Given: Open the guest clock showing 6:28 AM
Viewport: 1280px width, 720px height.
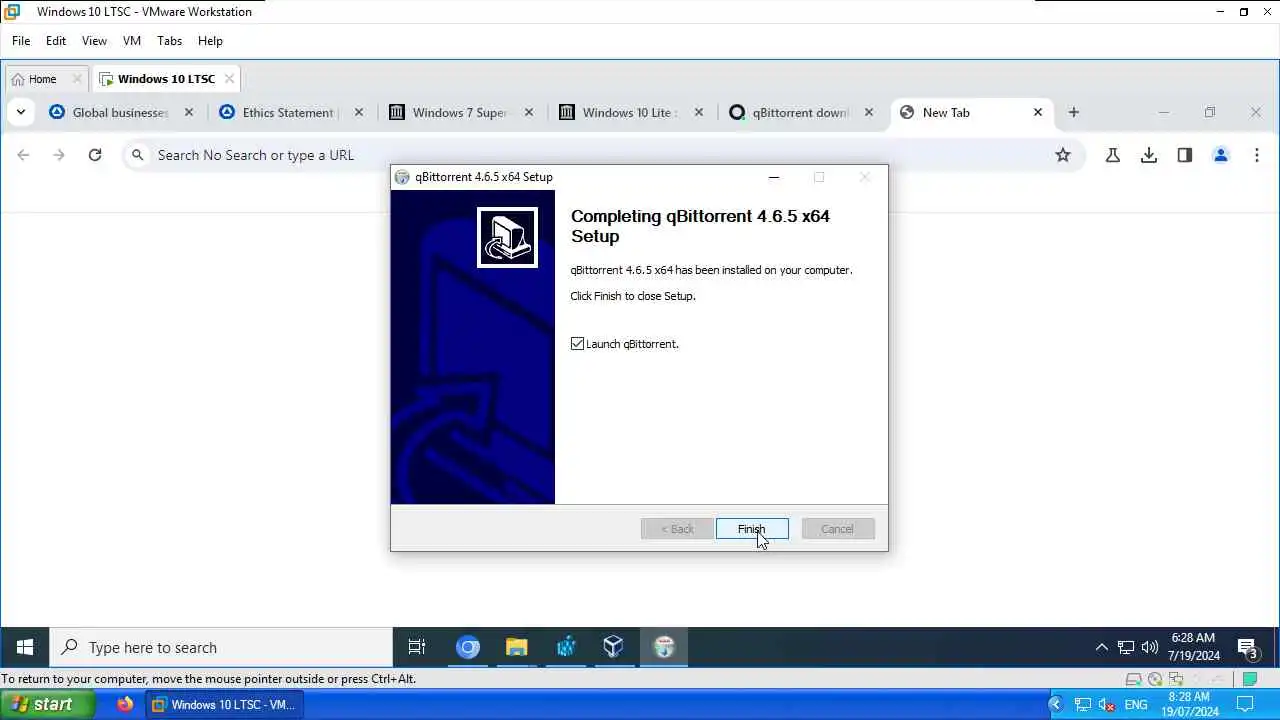Looking at the screenshot, I should point(1193,647).
